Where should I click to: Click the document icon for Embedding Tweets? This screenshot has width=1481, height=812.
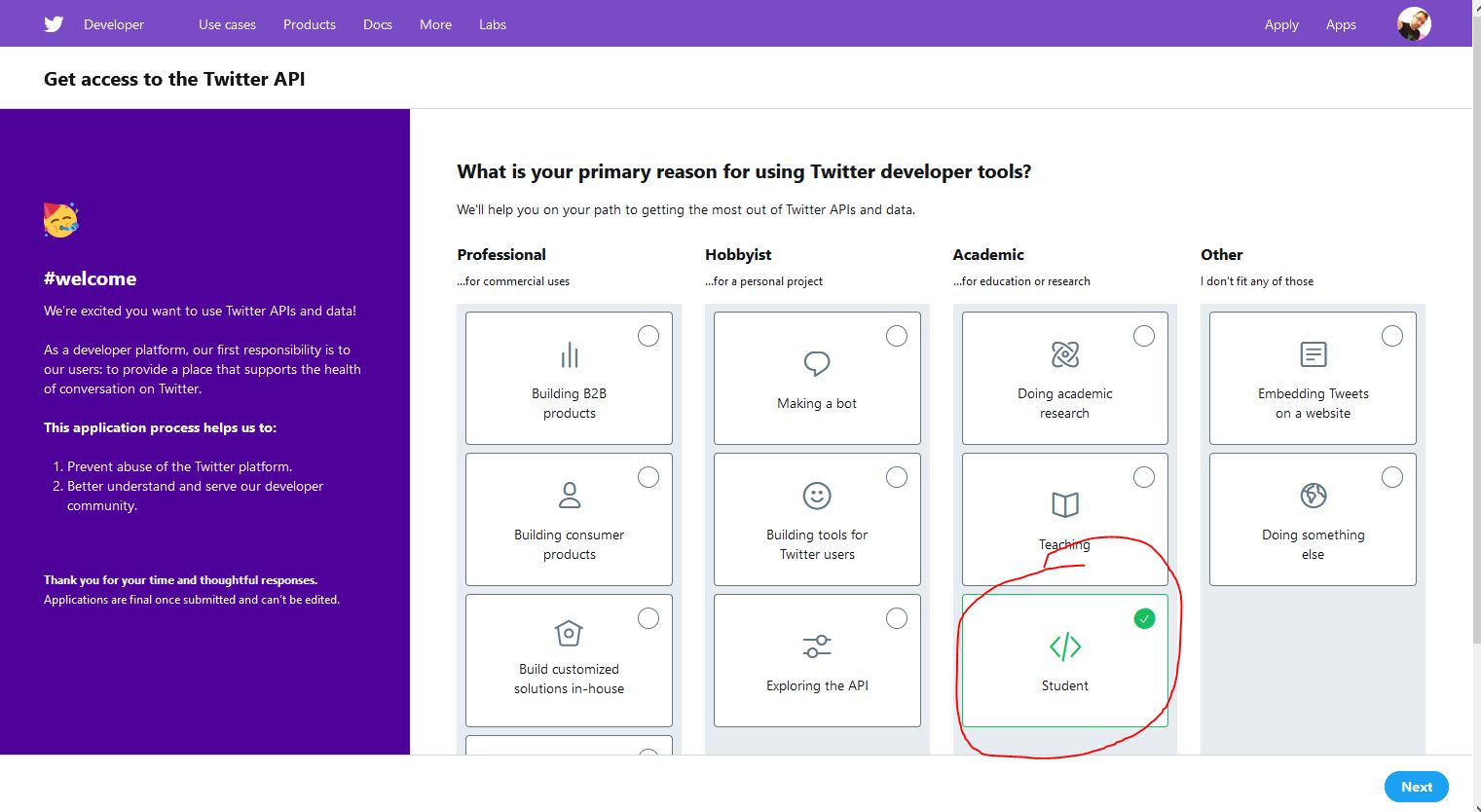[1314, 354]
